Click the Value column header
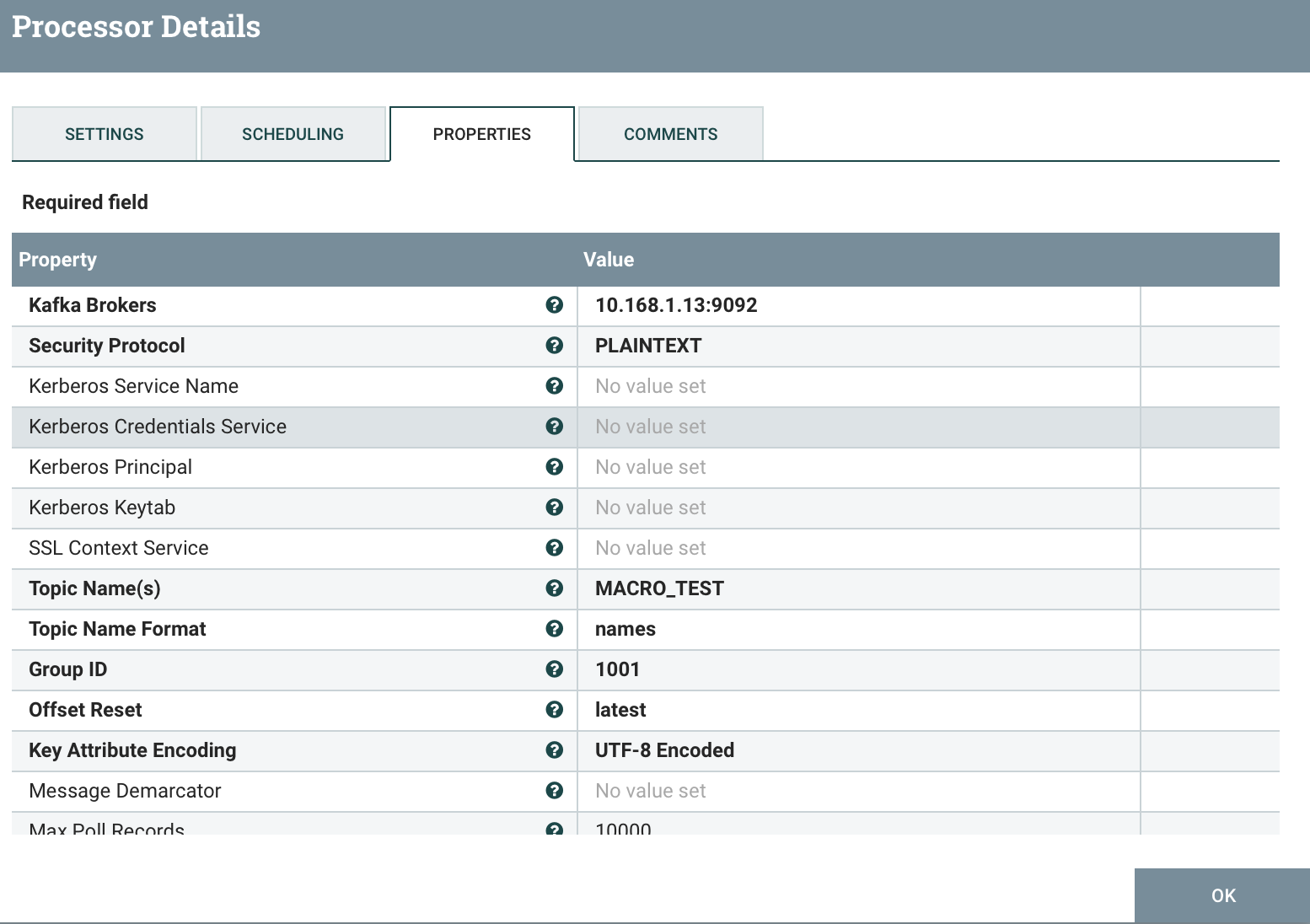 (x=609, y=260)
